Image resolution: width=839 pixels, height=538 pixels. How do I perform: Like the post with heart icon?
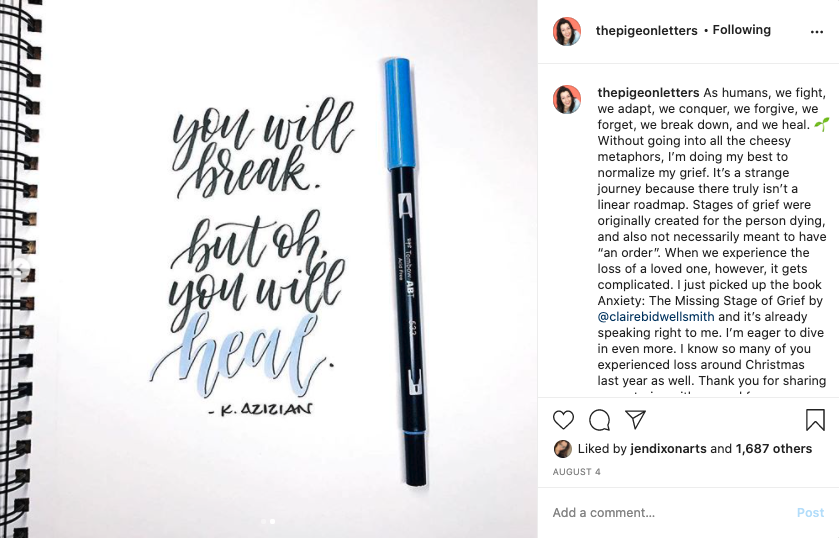[563, 420]
